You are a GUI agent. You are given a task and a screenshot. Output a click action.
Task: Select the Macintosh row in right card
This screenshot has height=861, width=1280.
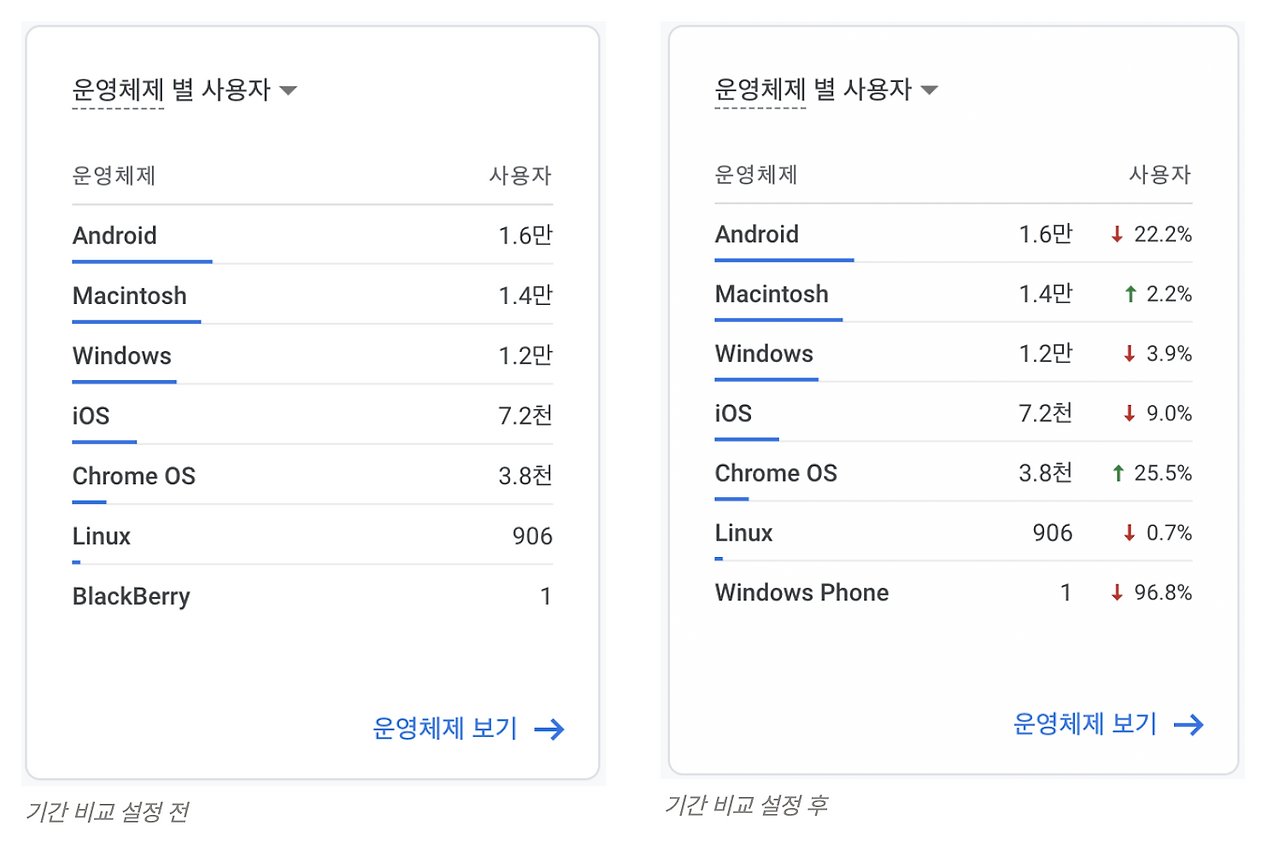953,294
